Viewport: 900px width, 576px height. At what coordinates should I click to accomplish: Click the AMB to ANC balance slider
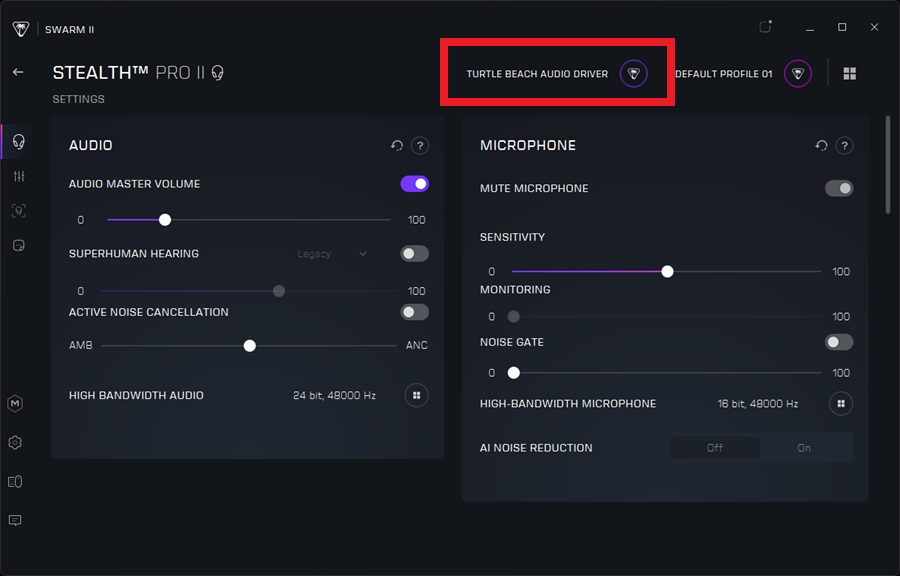[249, 345]
